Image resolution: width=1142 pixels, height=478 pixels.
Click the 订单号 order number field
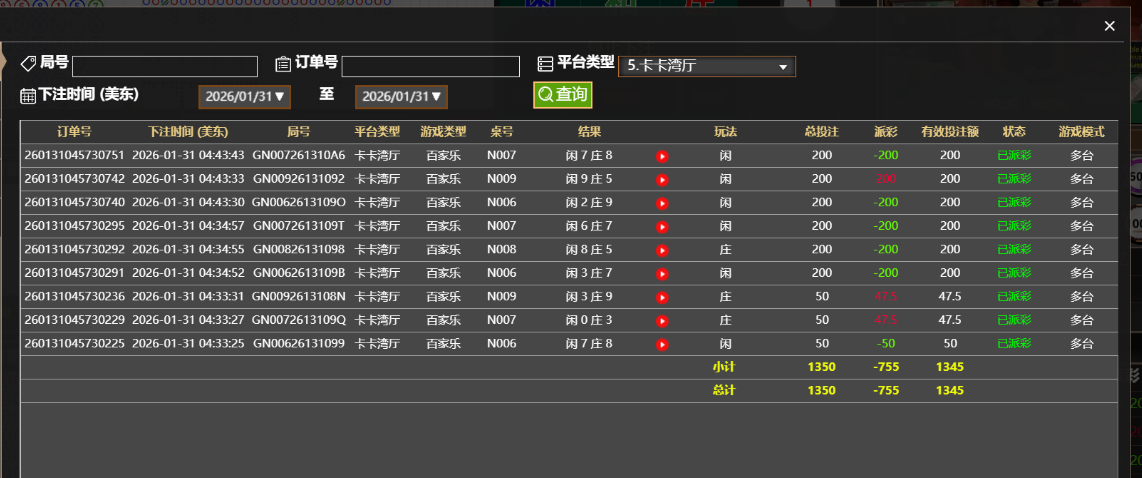point(430,66)
